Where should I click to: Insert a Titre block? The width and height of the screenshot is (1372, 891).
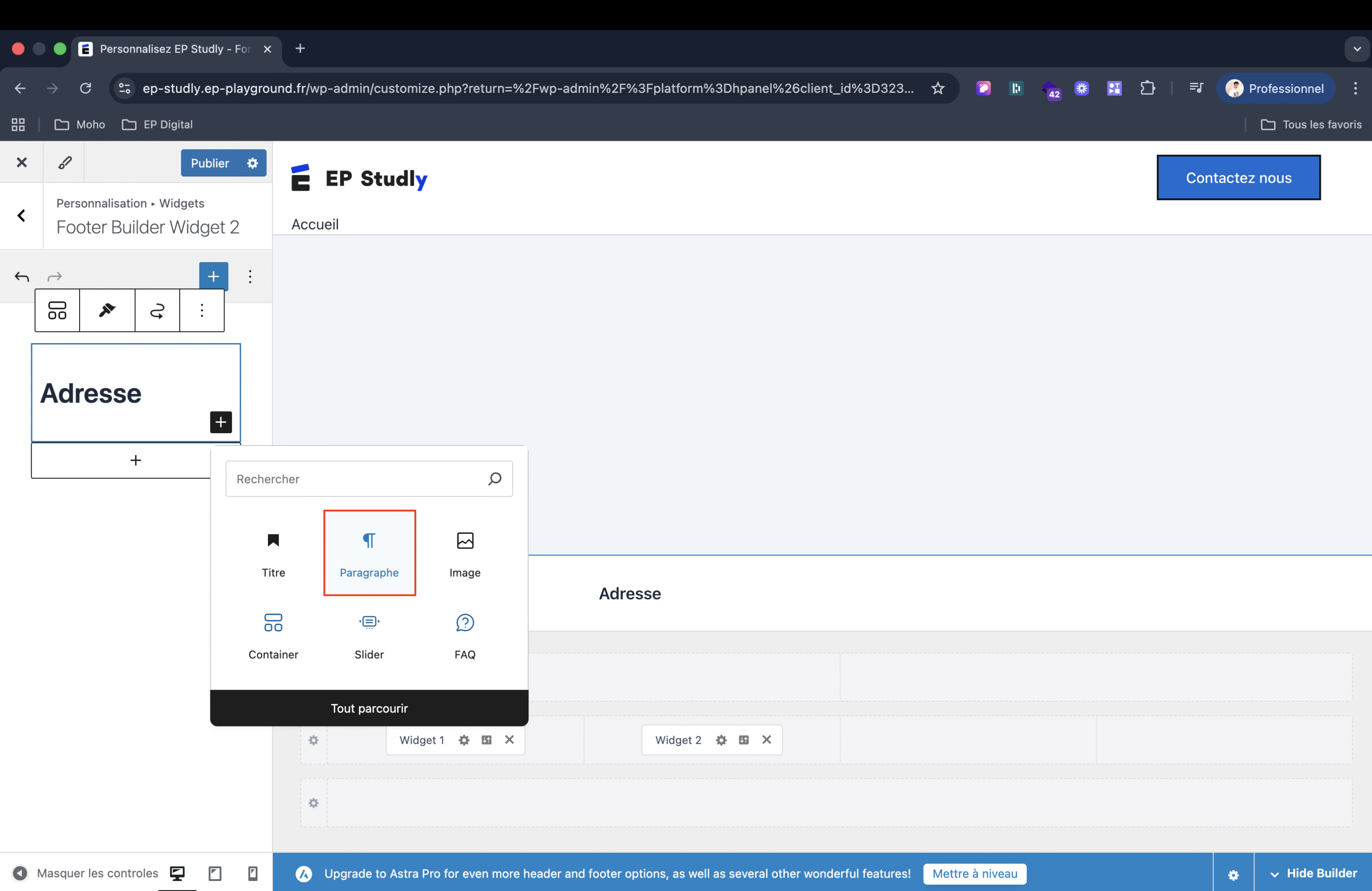[x=273, y=552]
